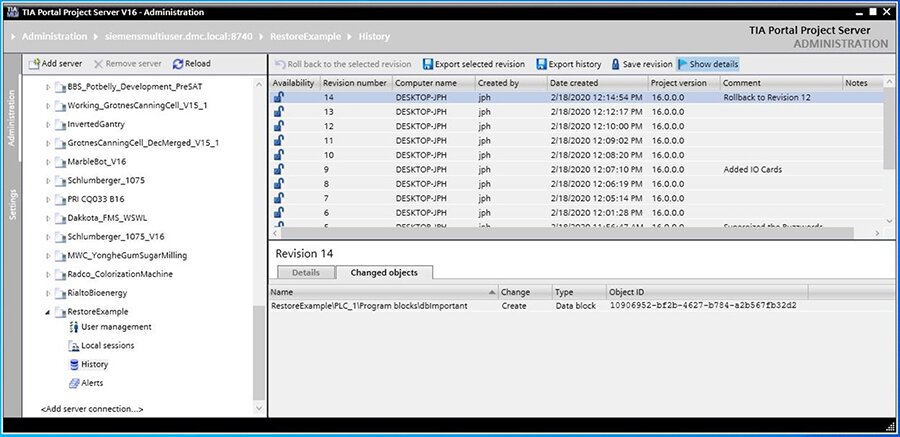Click the Export history disk icon

(541, 64)
